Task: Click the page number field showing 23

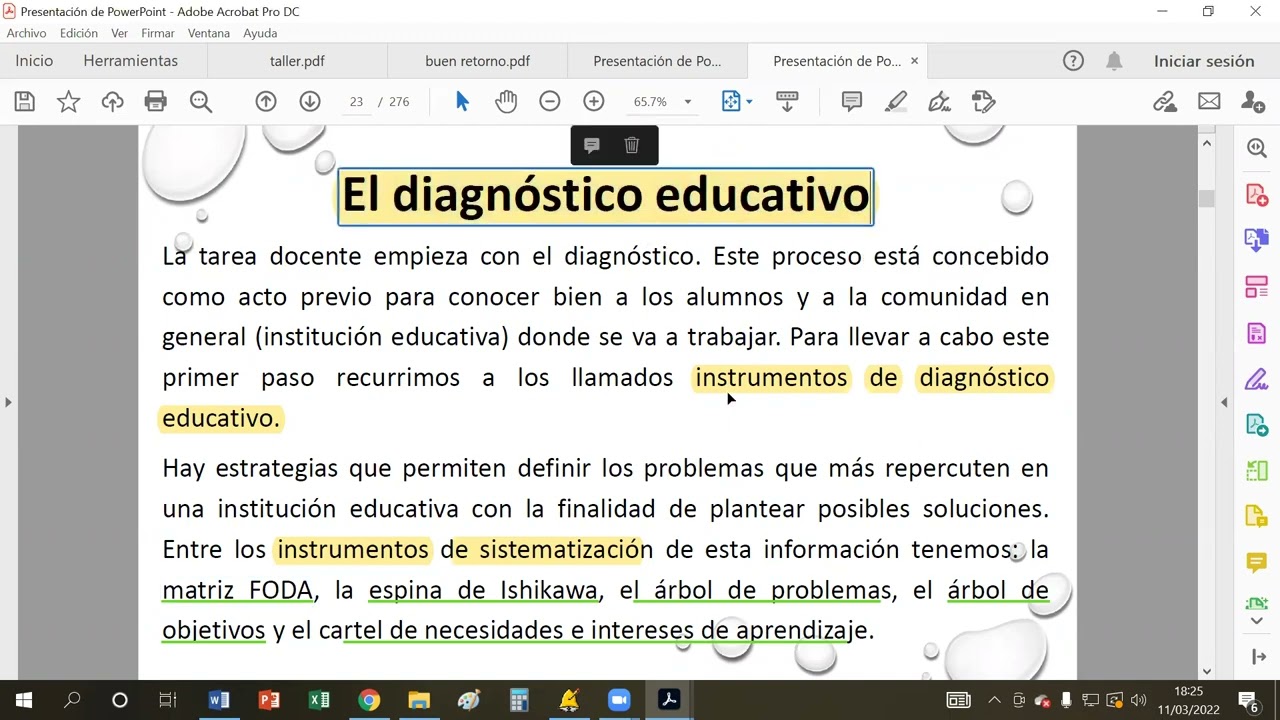Action: [357, 102]
